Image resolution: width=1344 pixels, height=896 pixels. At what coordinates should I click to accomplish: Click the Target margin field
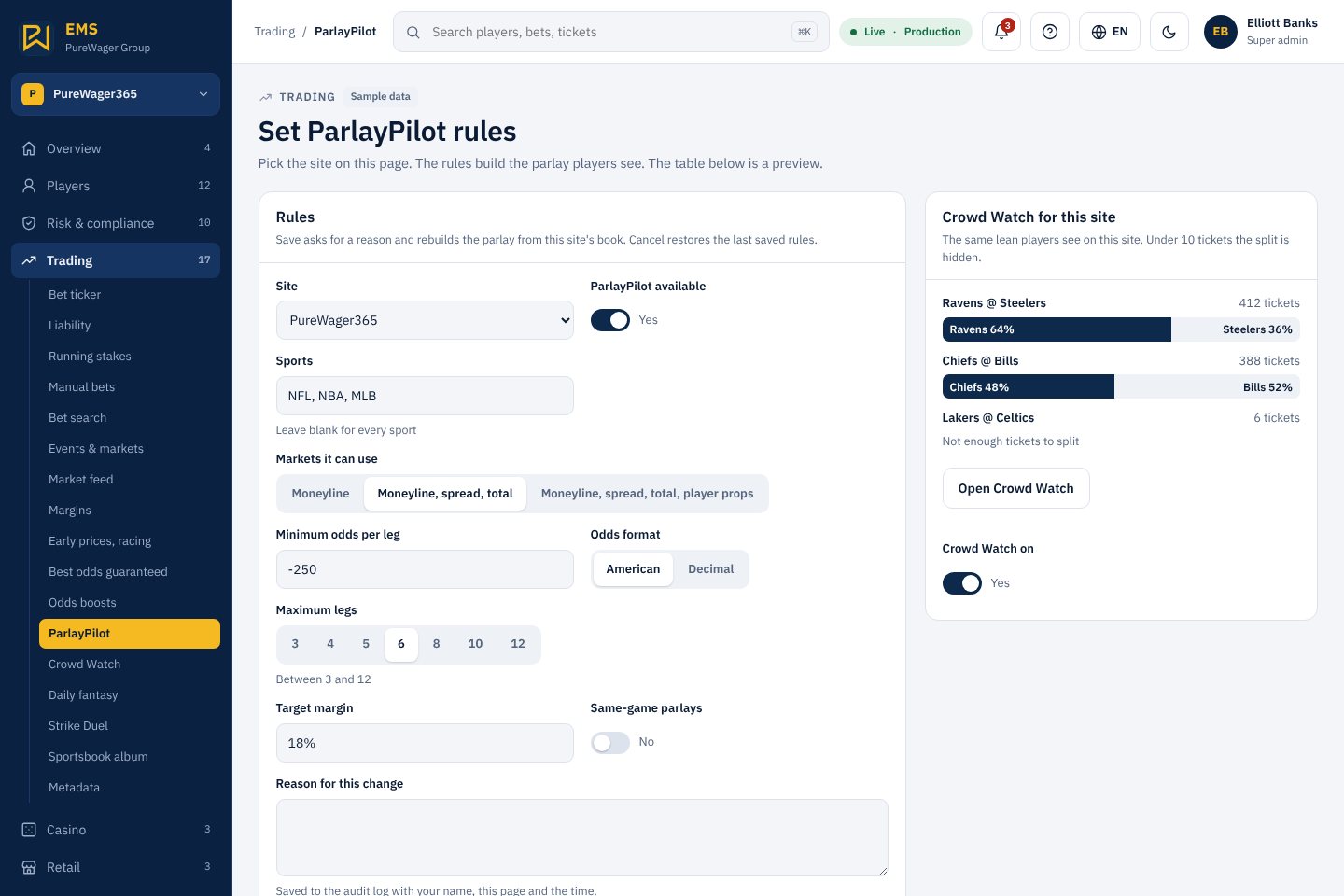pos(425,743)
